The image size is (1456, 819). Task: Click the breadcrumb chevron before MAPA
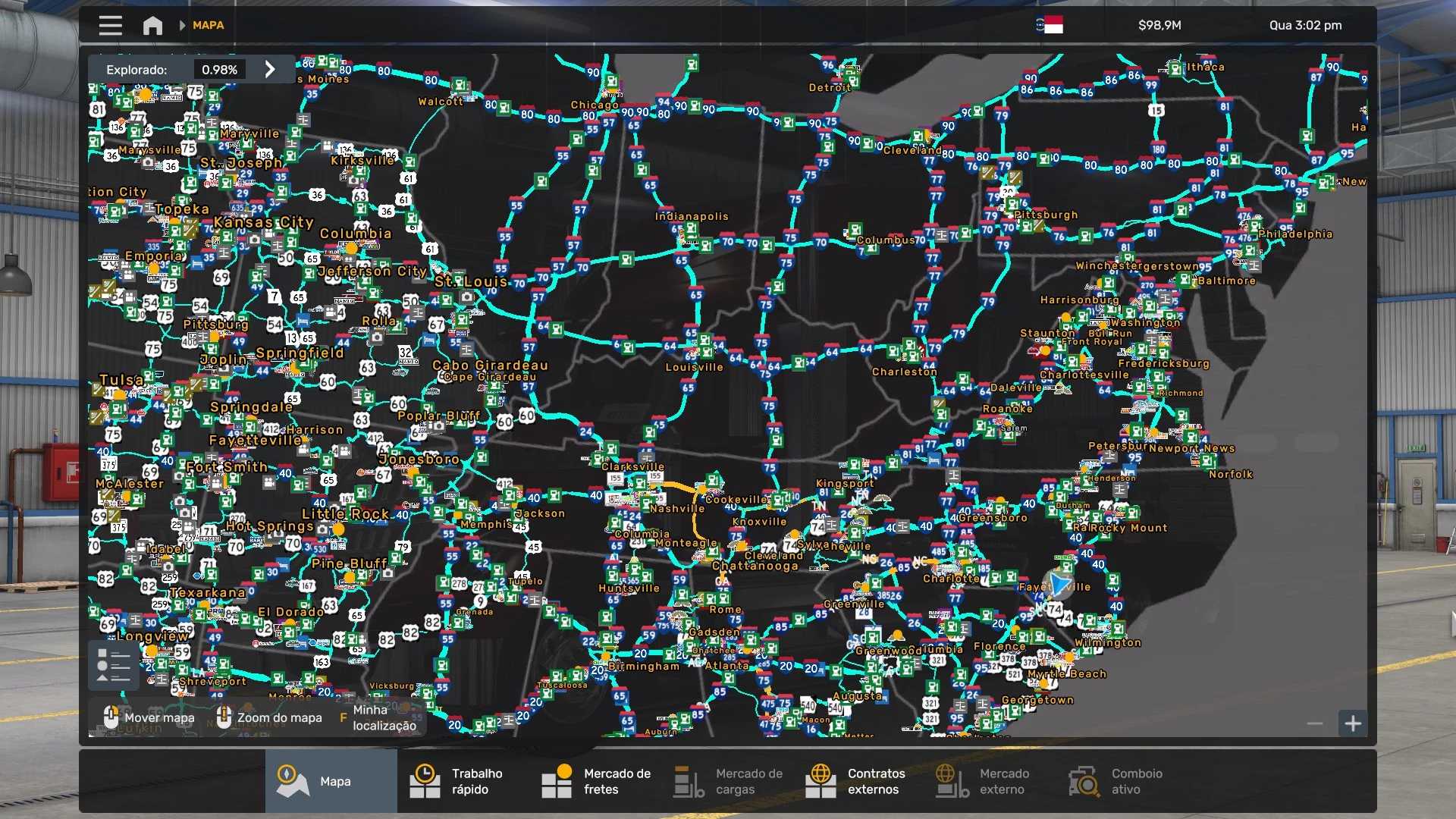click(x=182, y=25)
